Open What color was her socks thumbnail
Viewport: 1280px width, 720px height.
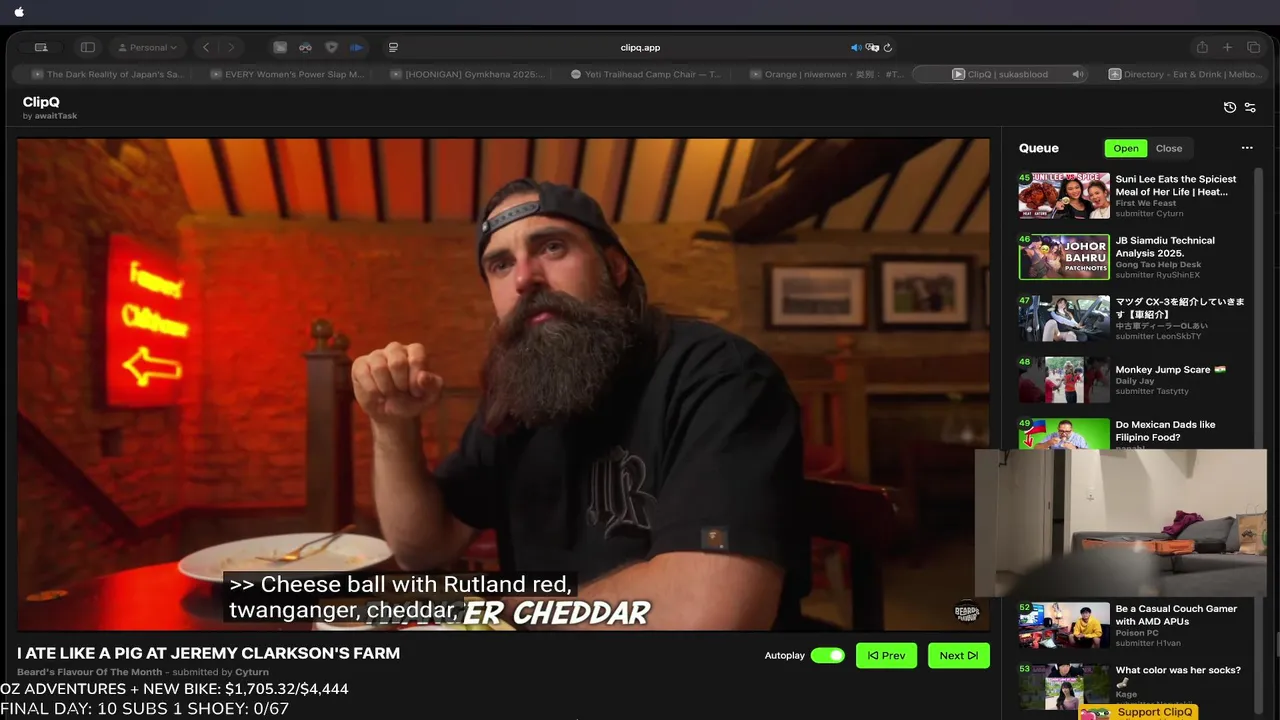click(1064, 686)
